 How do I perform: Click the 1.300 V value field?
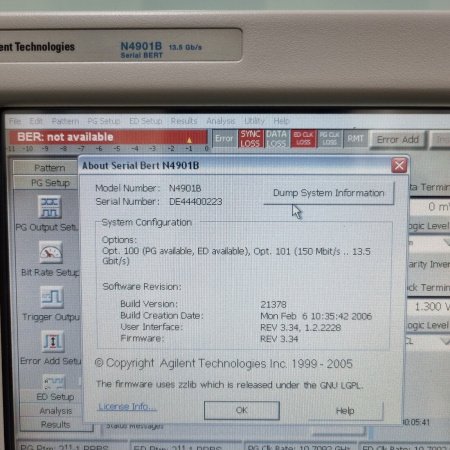(x=429, y=306)
